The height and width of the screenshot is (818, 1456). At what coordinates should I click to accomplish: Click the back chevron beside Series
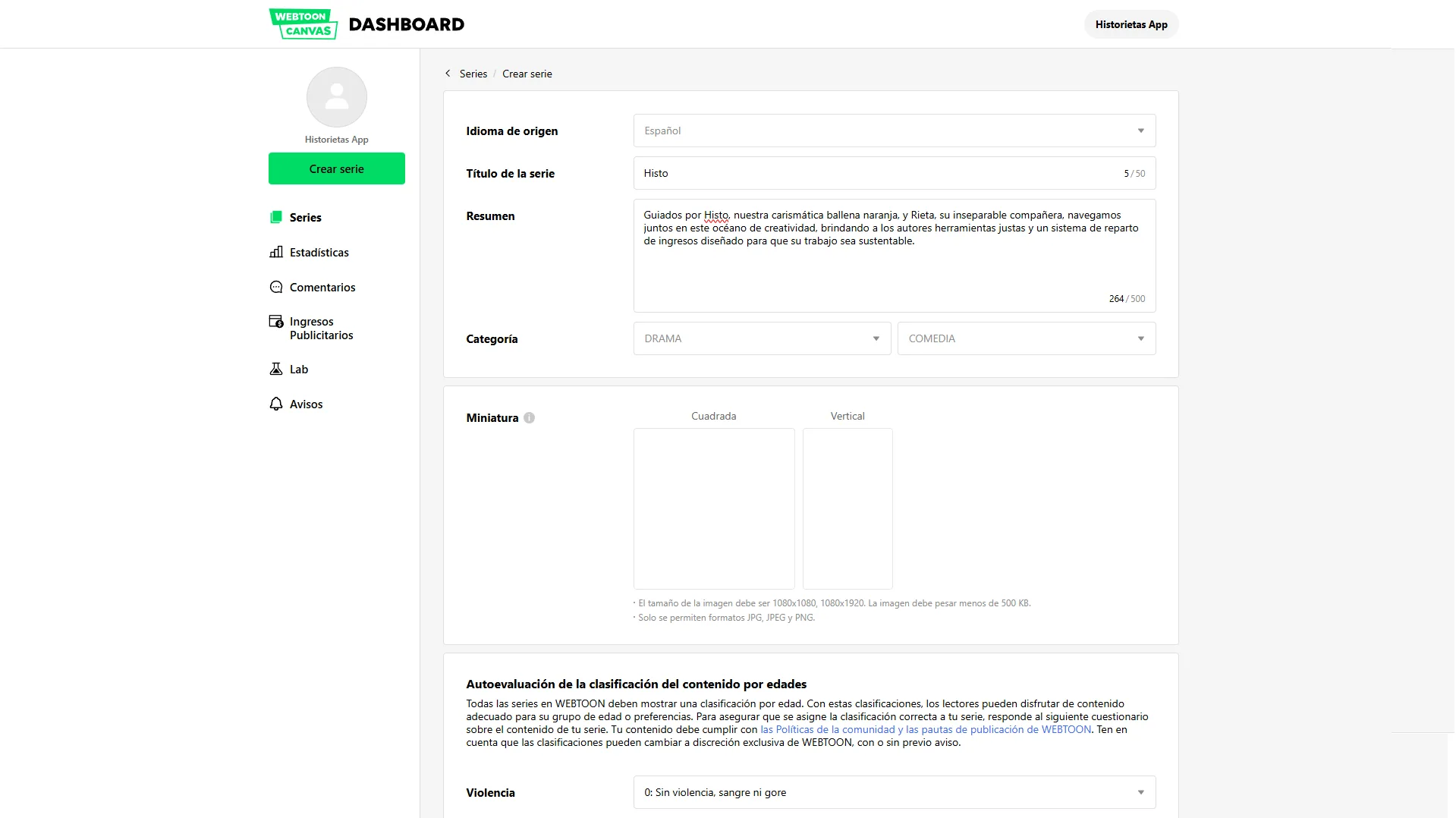pyautogui.click(x=448, y=74)
